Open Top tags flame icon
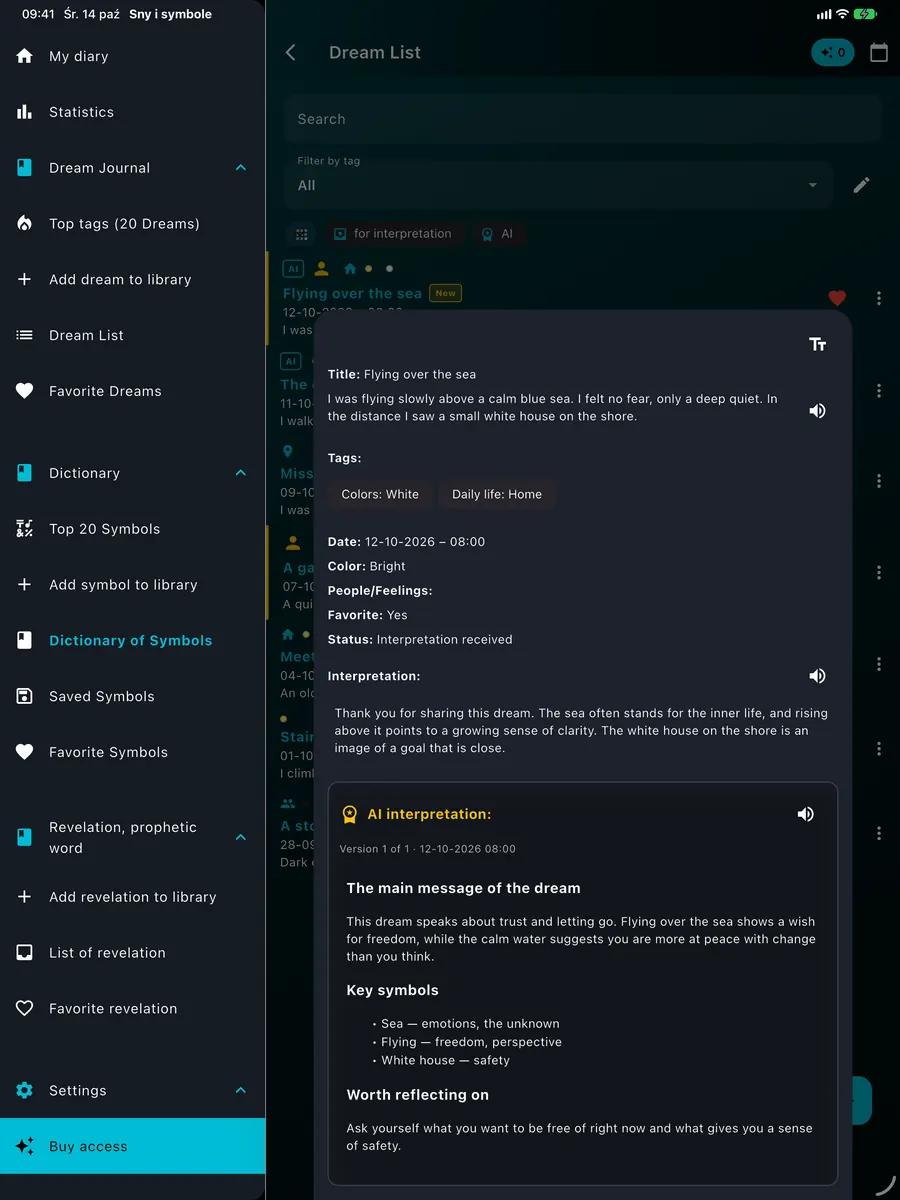This screenshot has height=1200, width=900. 25,224
